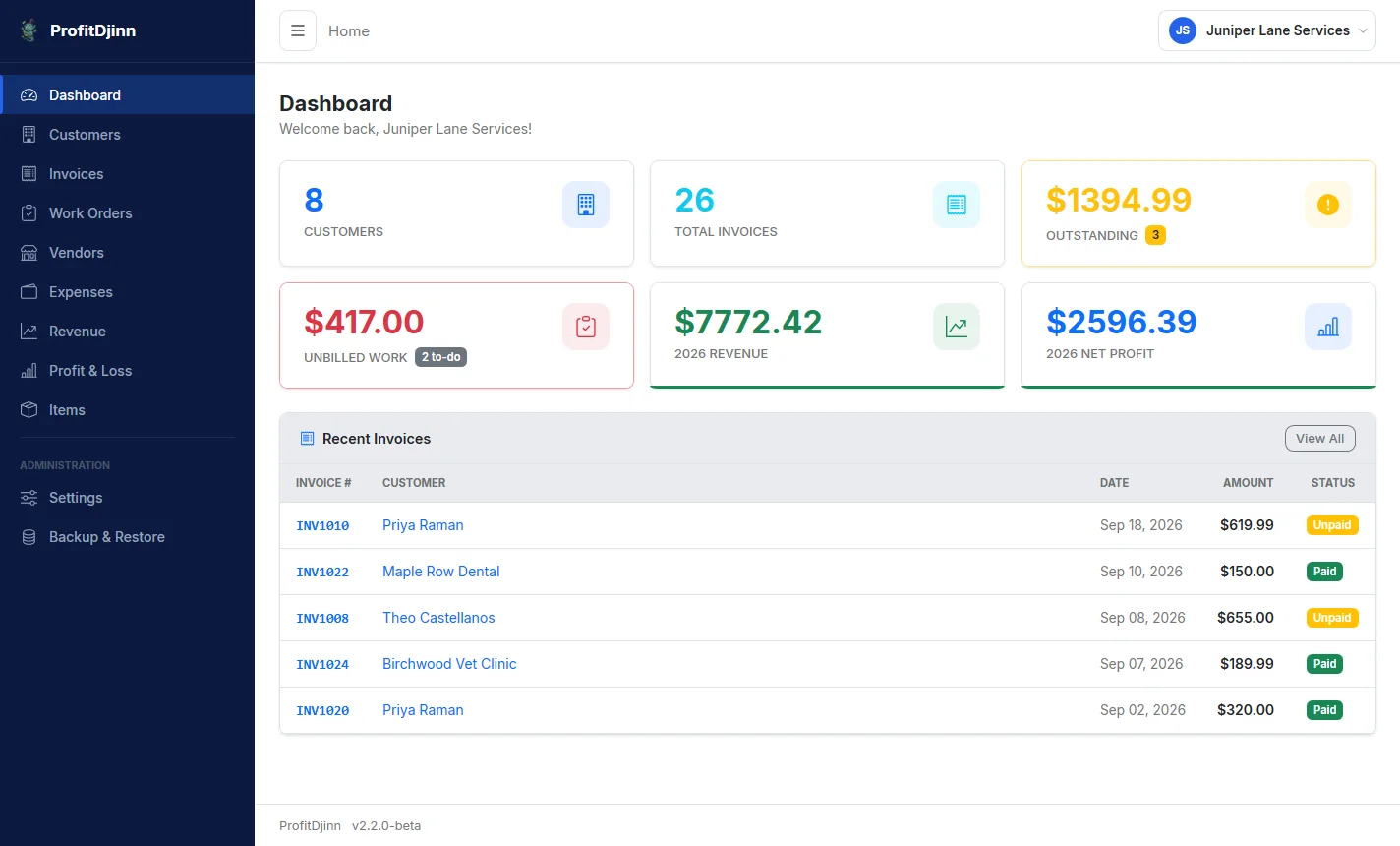Open Invoices in the sidebar
Screen dimensions: 1400x846
[x=127, y=174]
